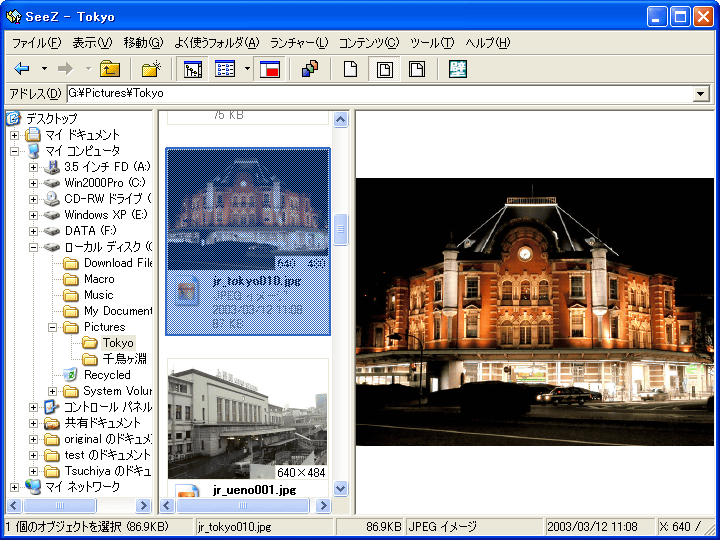720x540 pixels.
Task: Click the rightmost picture toolbar icon
Action: (x=458, y=69)
